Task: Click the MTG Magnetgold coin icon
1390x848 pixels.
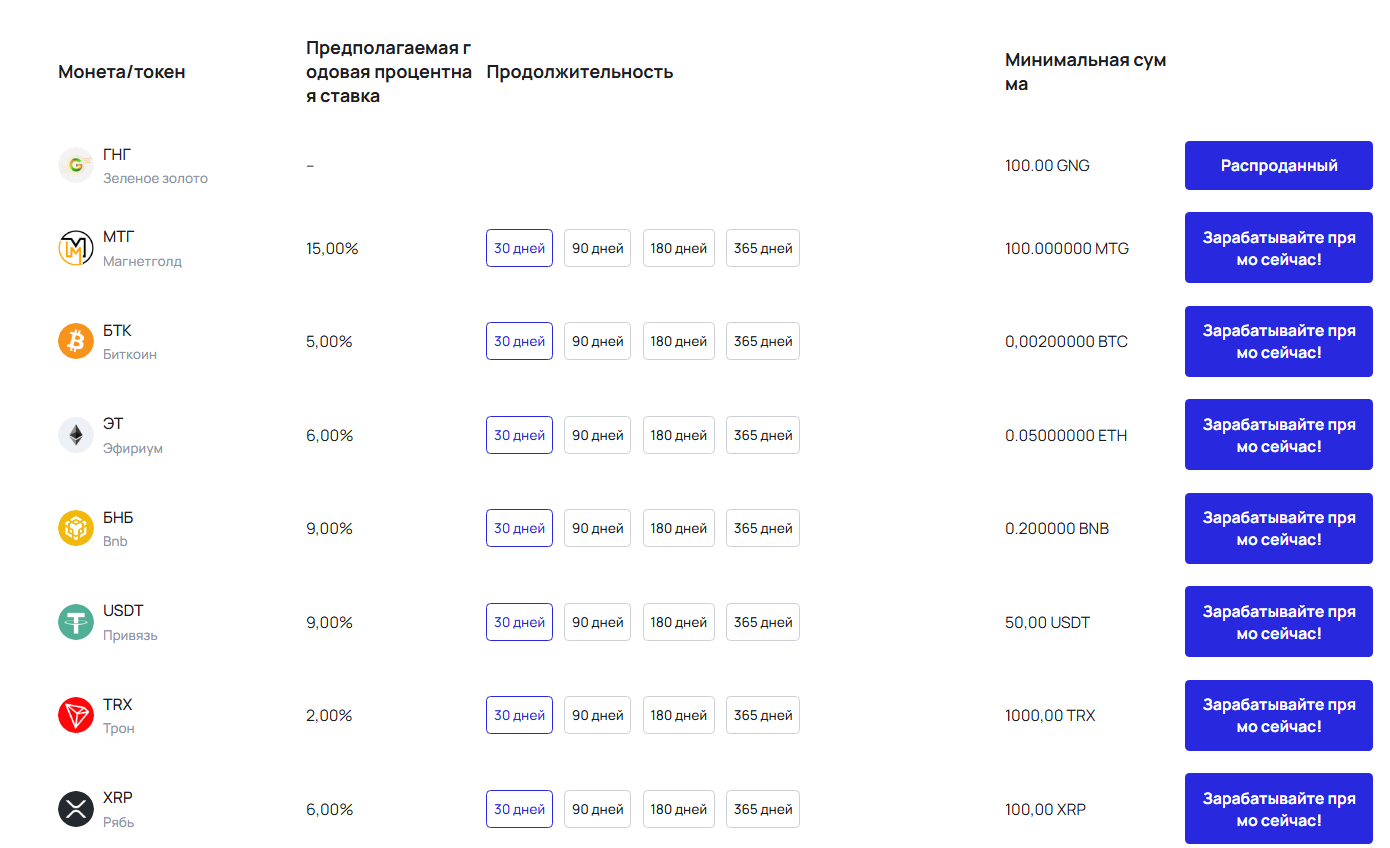Action: point(76,248)
